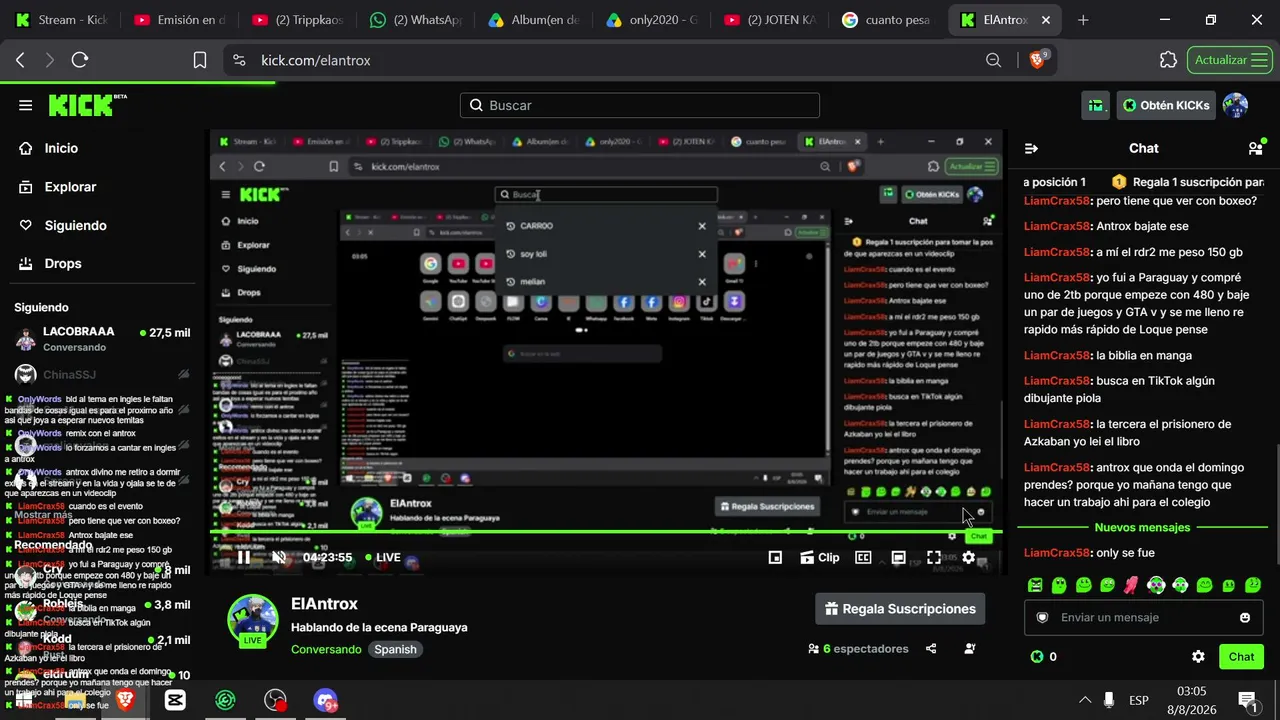Viewport: 1280px width, 720px height.
Task: Switch to the Stream - Kick tab
Action: [x=60, y=20]
